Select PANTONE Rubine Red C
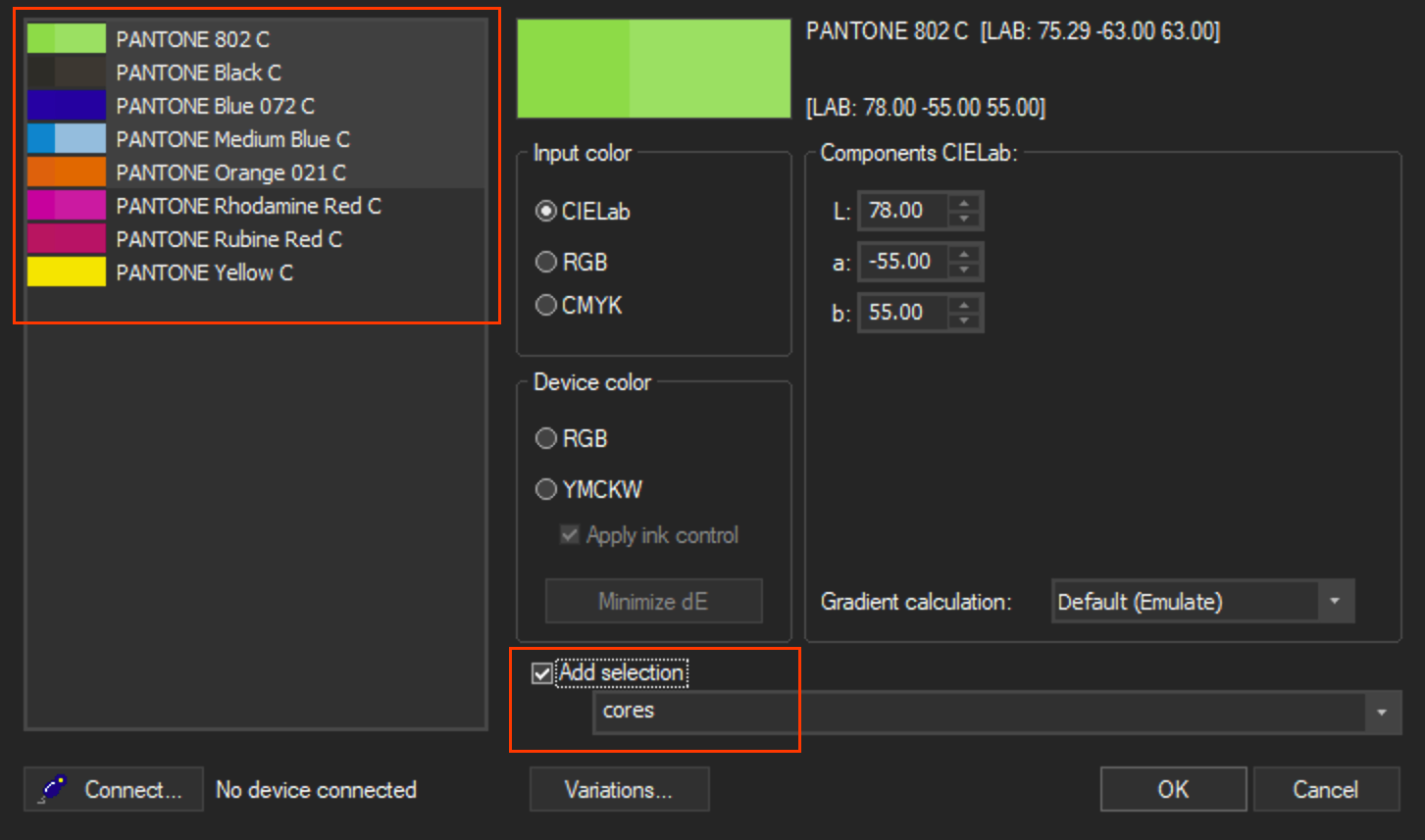The image size is (1425, 840). click(x=256, y=239)
